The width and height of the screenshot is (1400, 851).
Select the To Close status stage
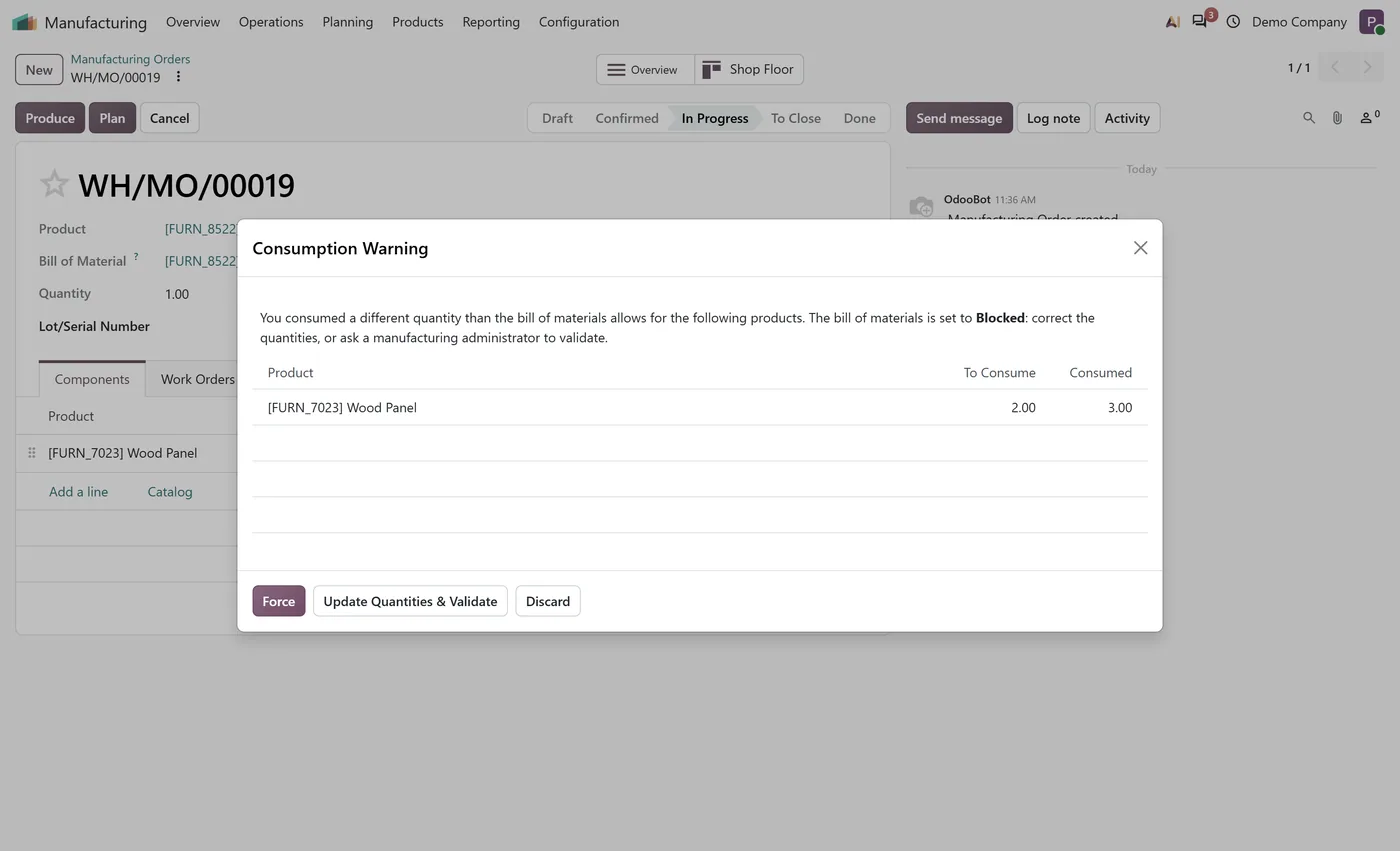point(796,118)
